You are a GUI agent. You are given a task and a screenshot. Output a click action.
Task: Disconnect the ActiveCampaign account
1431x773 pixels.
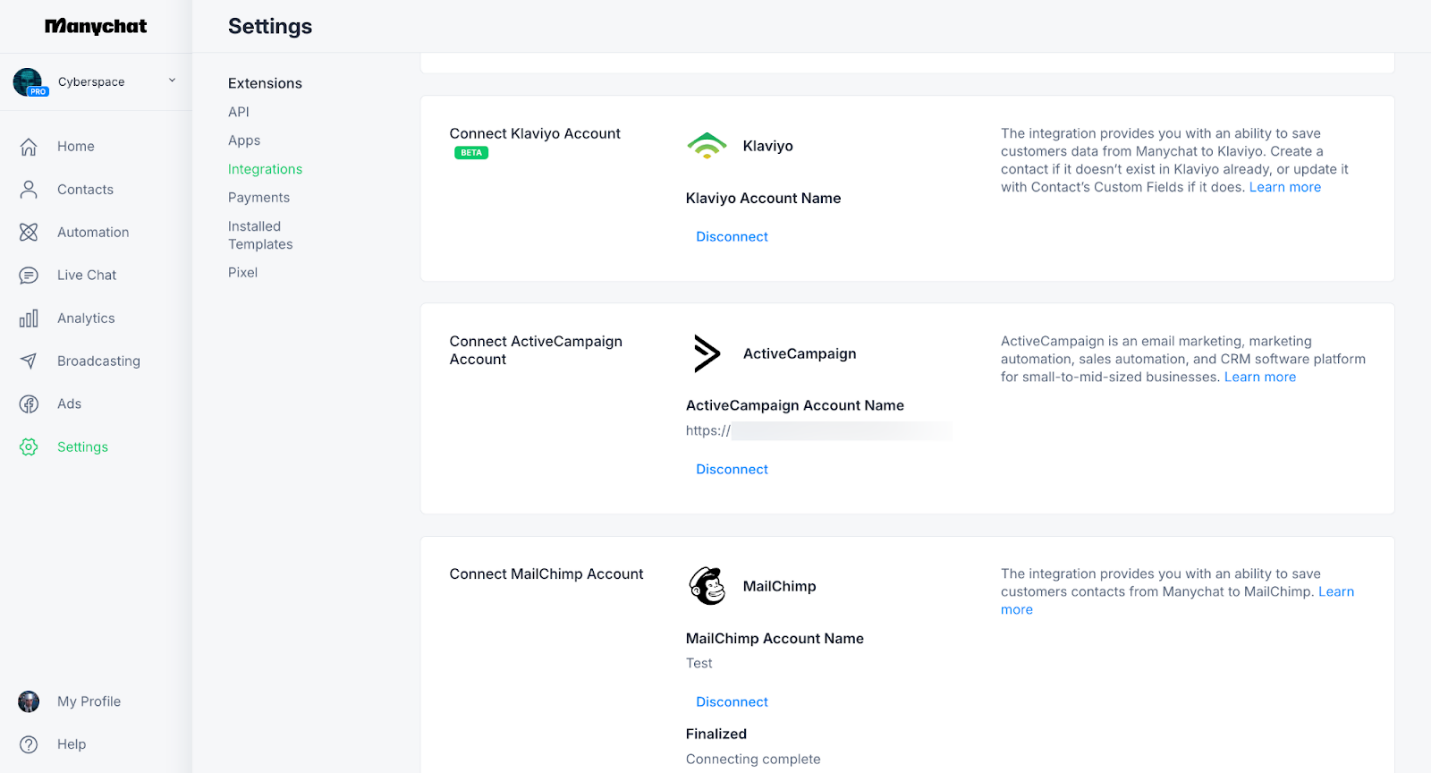732,470
